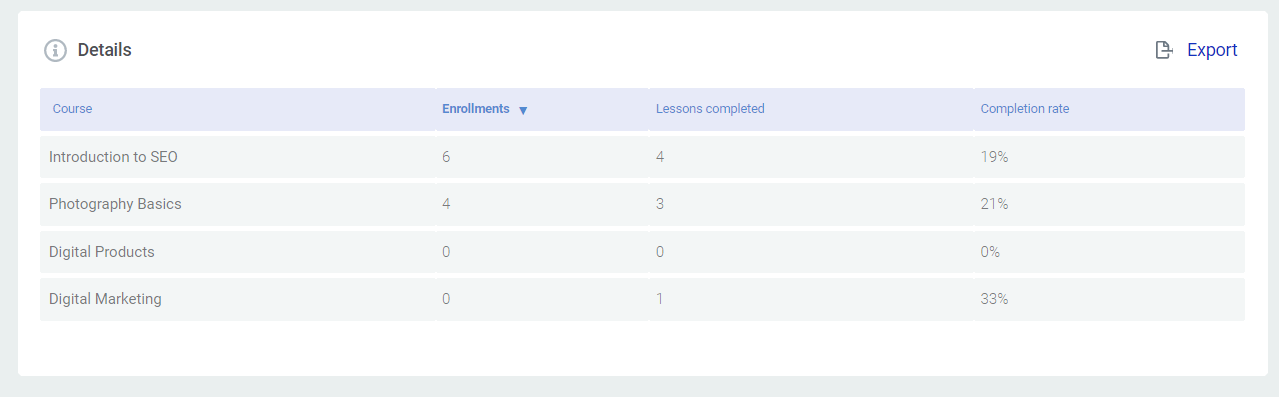Click enrollments value 4 for Photography Basics
Viewport: 1279px width, 397px height.
pos(446,204)
